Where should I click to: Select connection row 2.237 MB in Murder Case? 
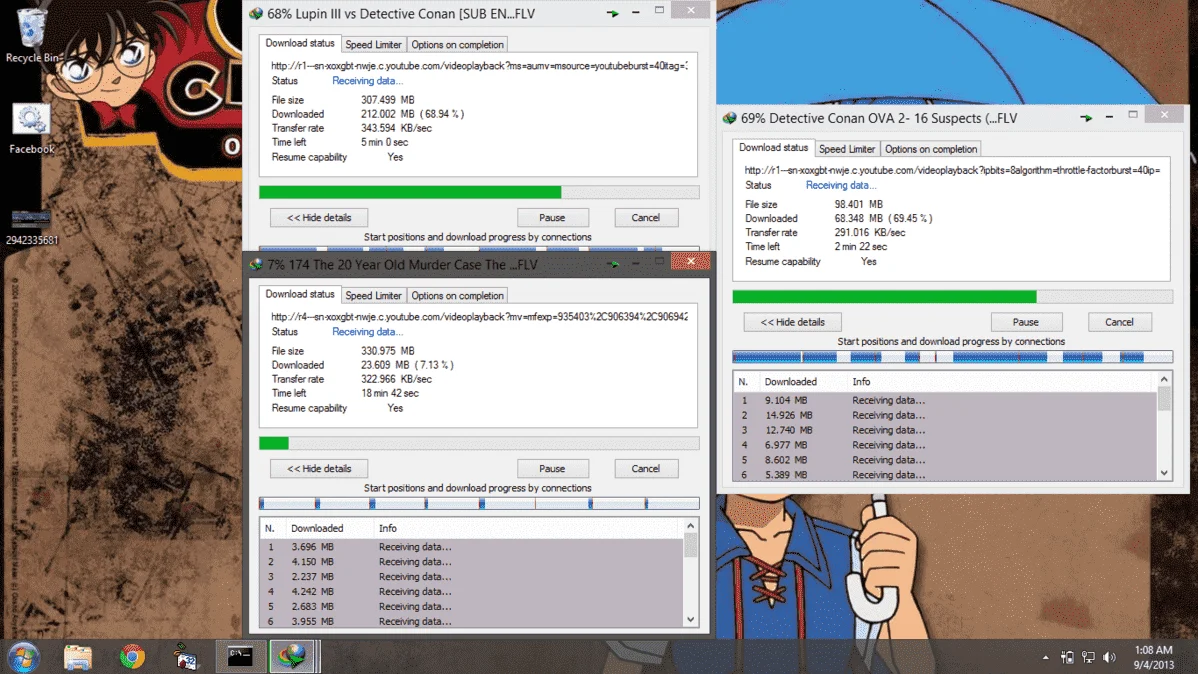[x=471, y=577]
